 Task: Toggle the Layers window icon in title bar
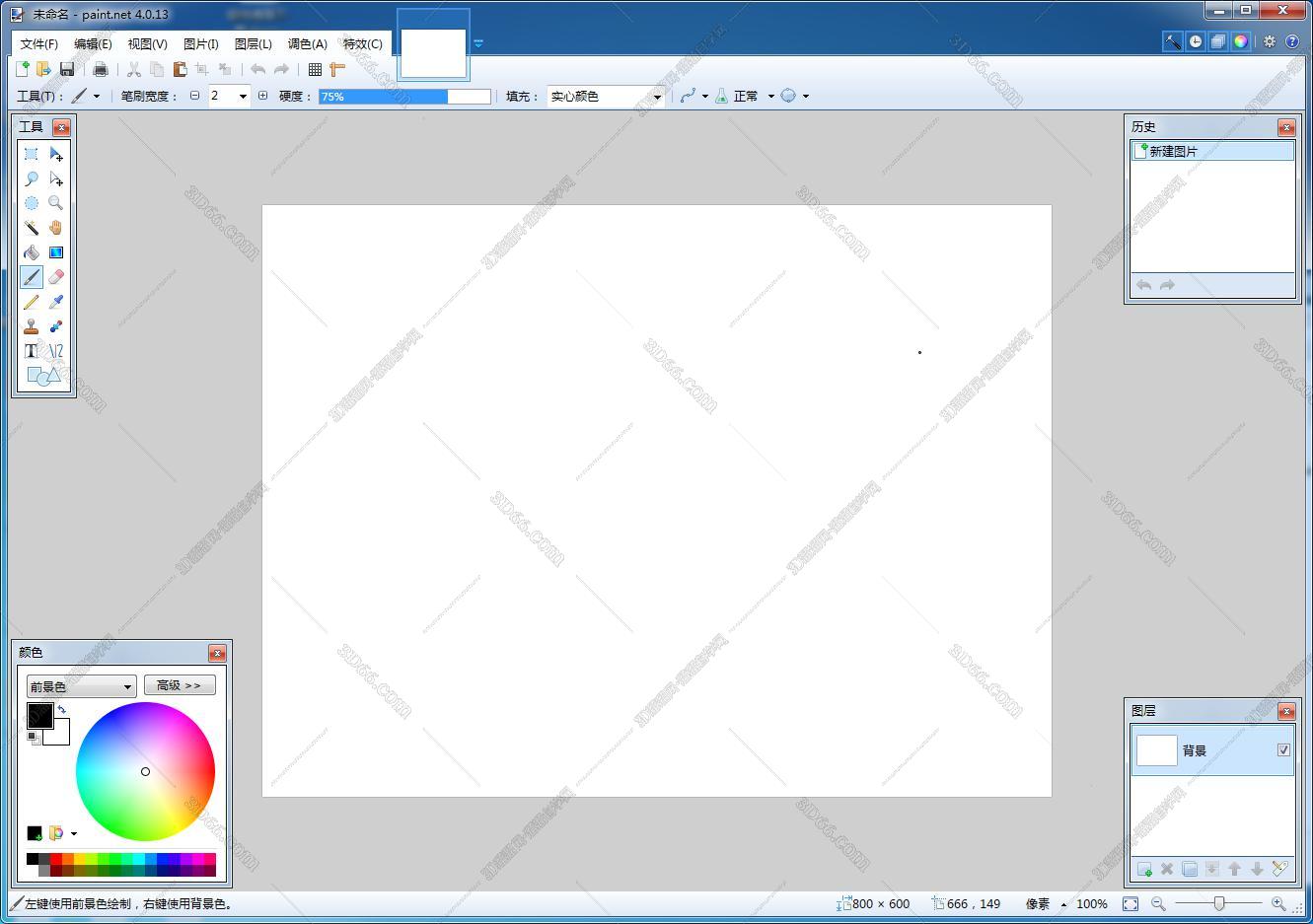[x=1218, y=41]
